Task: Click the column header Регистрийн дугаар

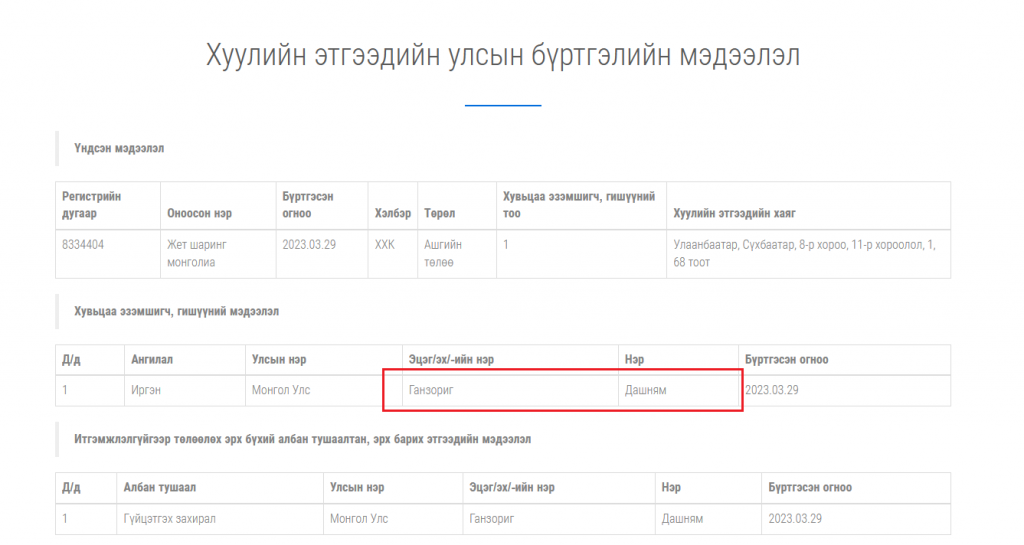Action: tap(91, 205)
